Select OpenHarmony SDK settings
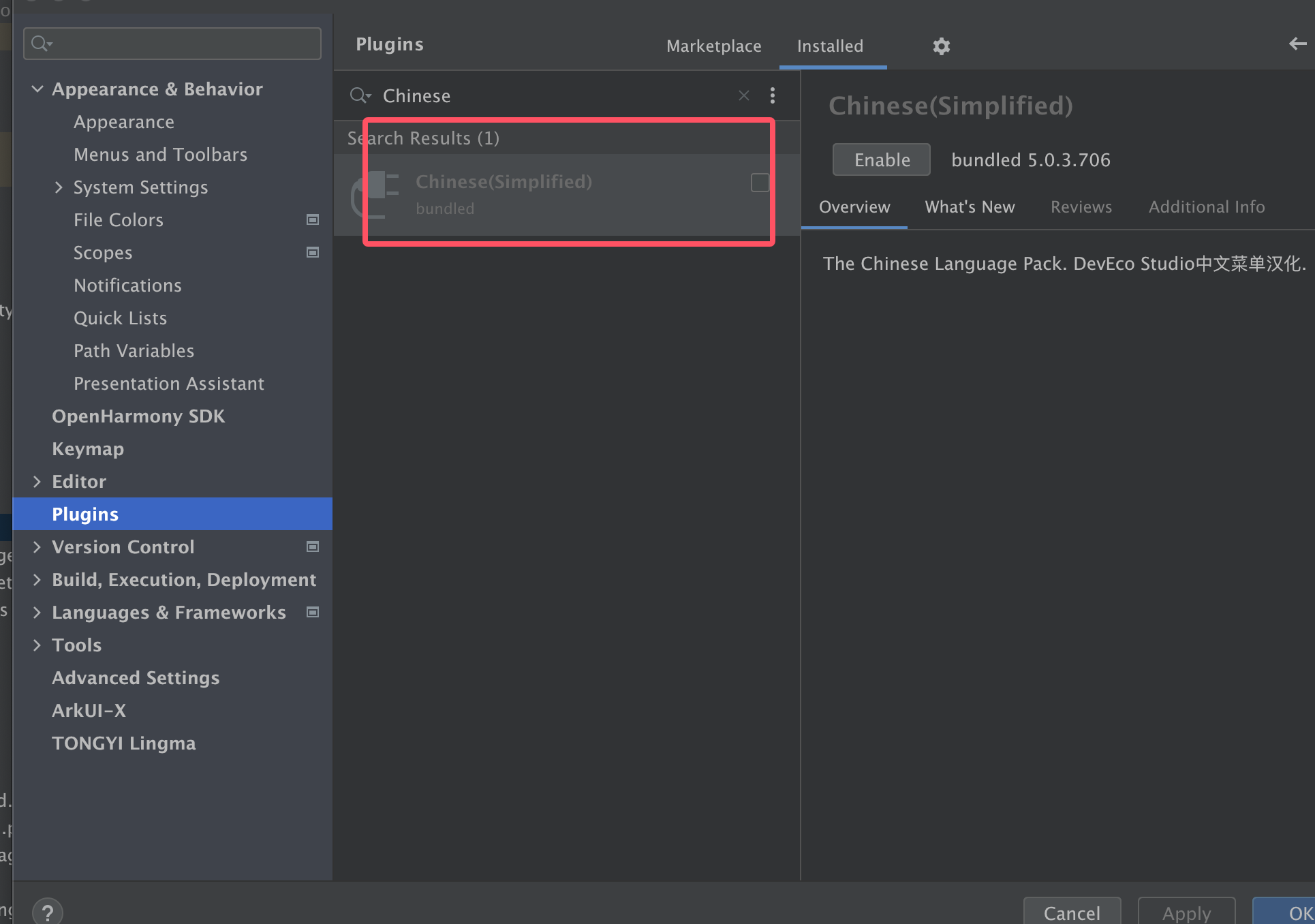The width and height of the screenshot is (1315, 924). click(x=138, y=416)
